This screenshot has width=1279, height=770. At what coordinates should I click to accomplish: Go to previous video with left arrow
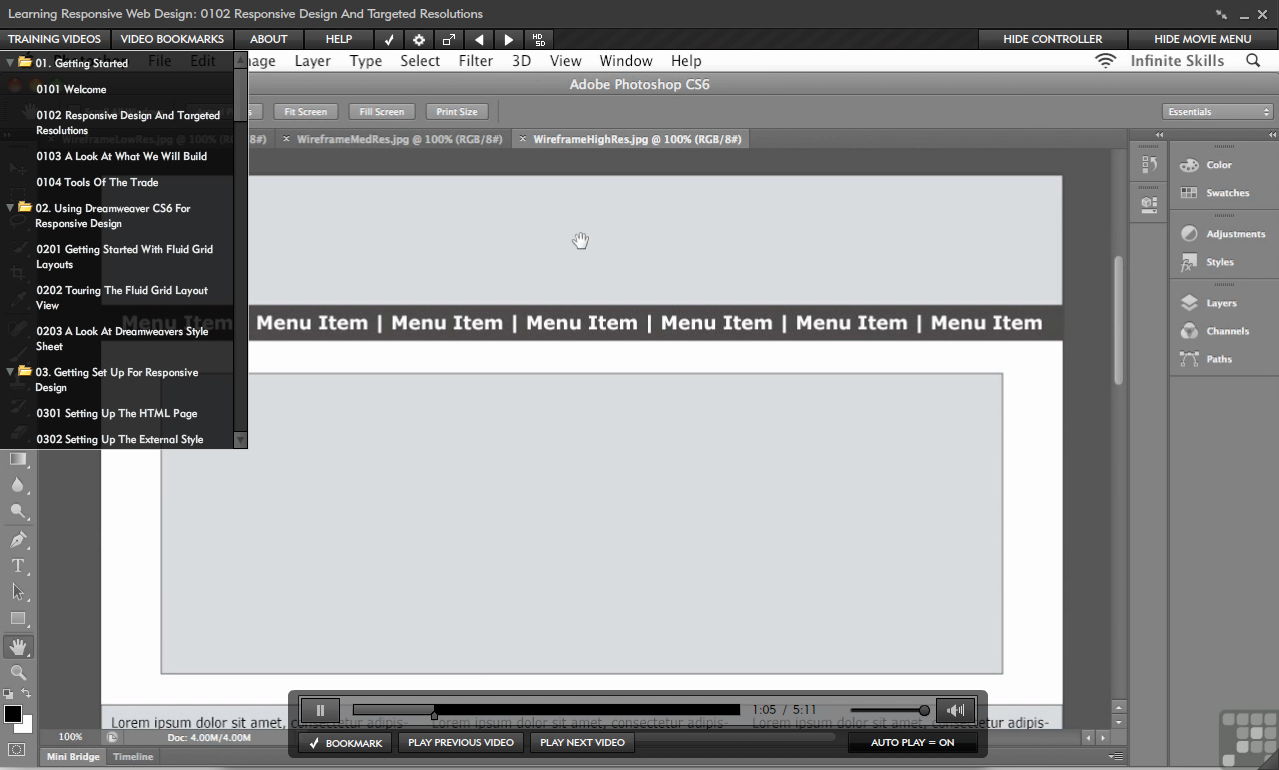pyautogui.click(x=479, y=39)
